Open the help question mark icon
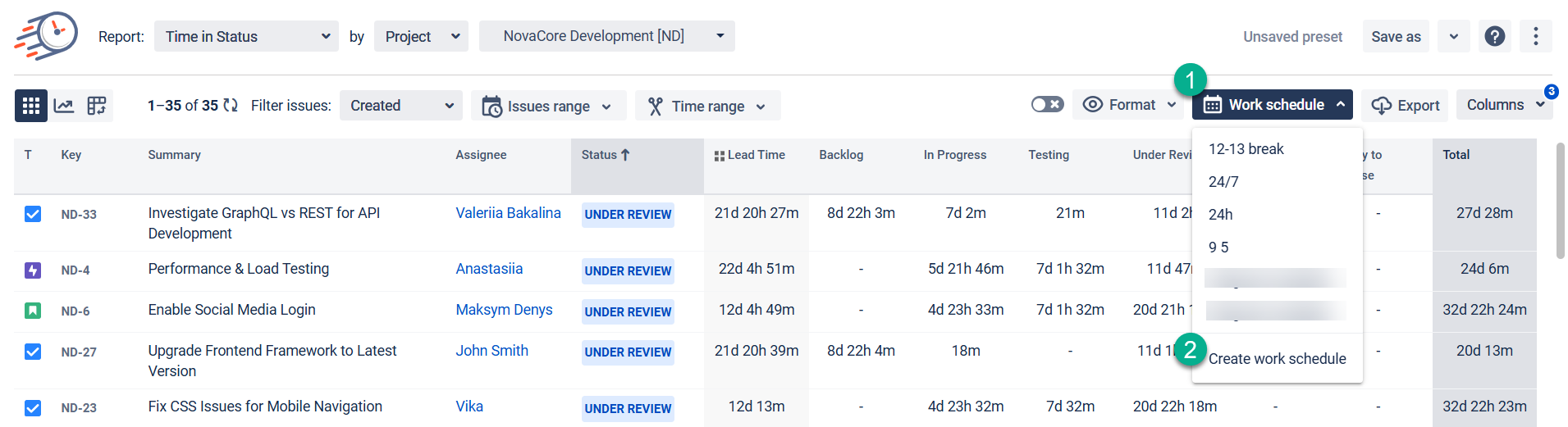 click(x=1494, y=37)
